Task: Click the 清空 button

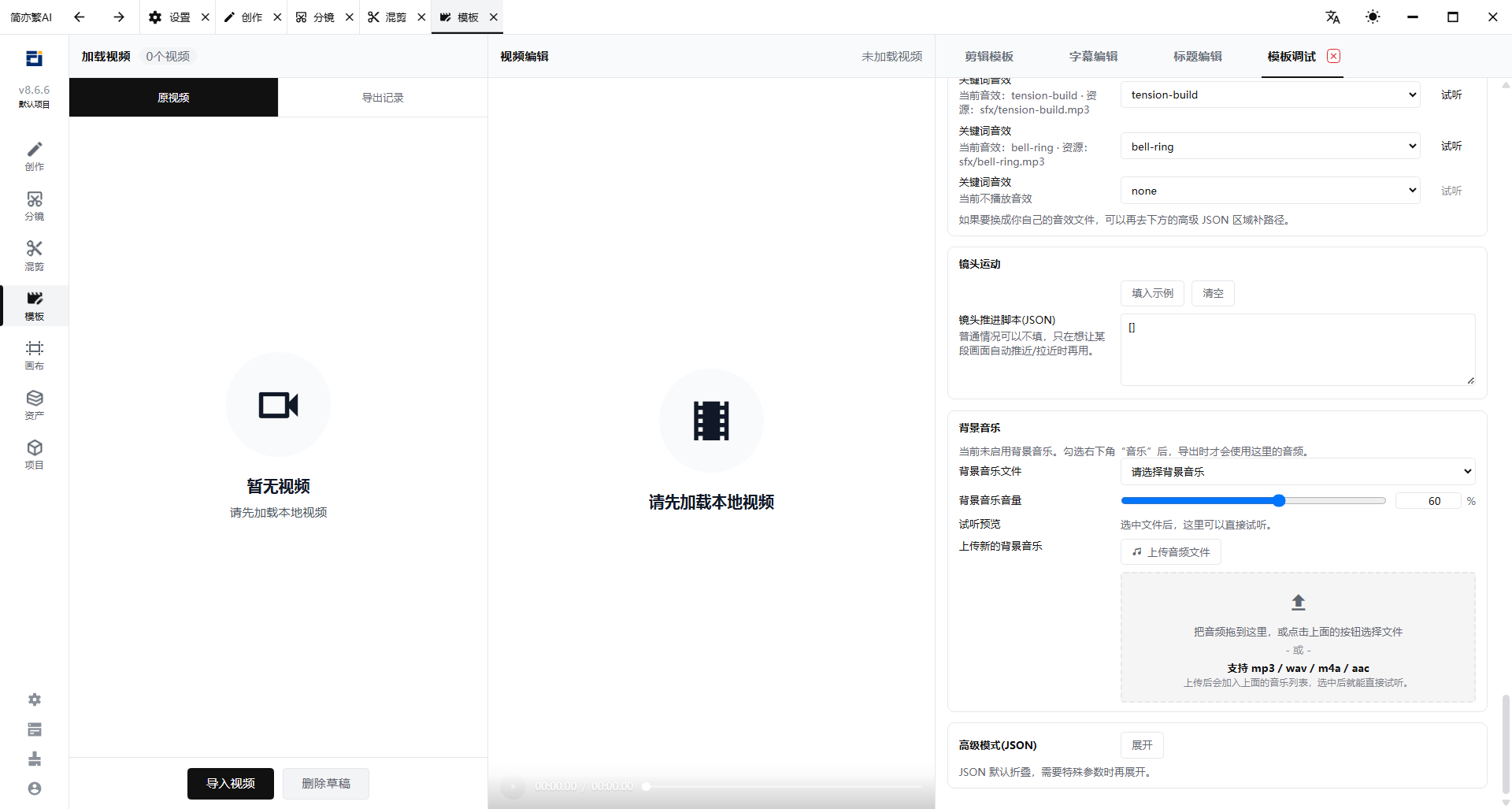Action: pyautogui.click(x=1213, y=293)
